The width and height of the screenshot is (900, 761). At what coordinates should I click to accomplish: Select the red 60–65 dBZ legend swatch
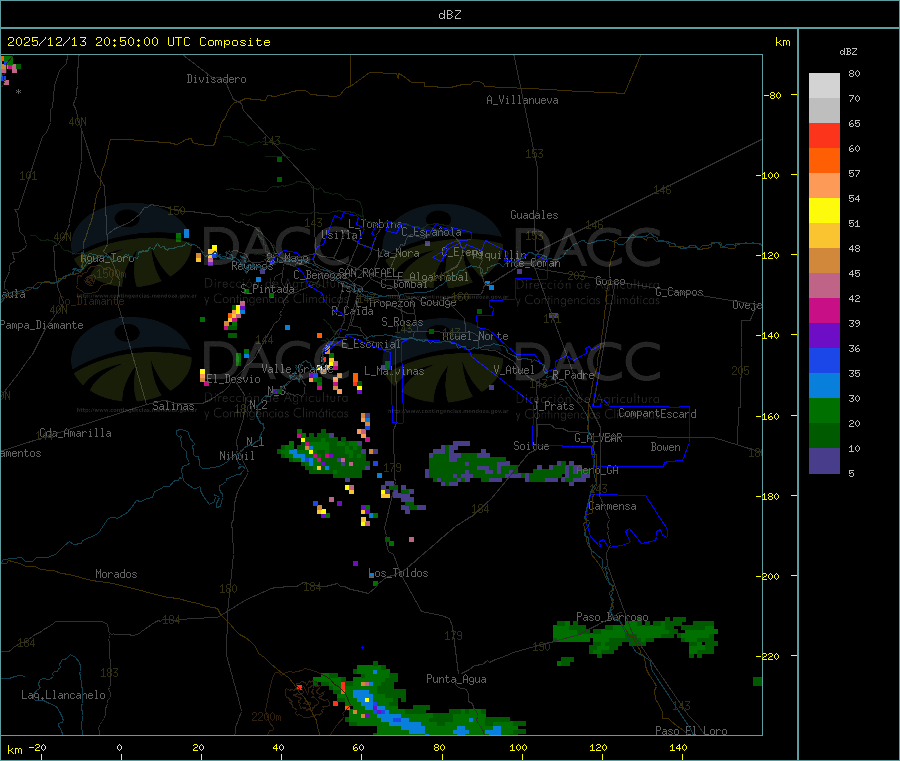824,135
